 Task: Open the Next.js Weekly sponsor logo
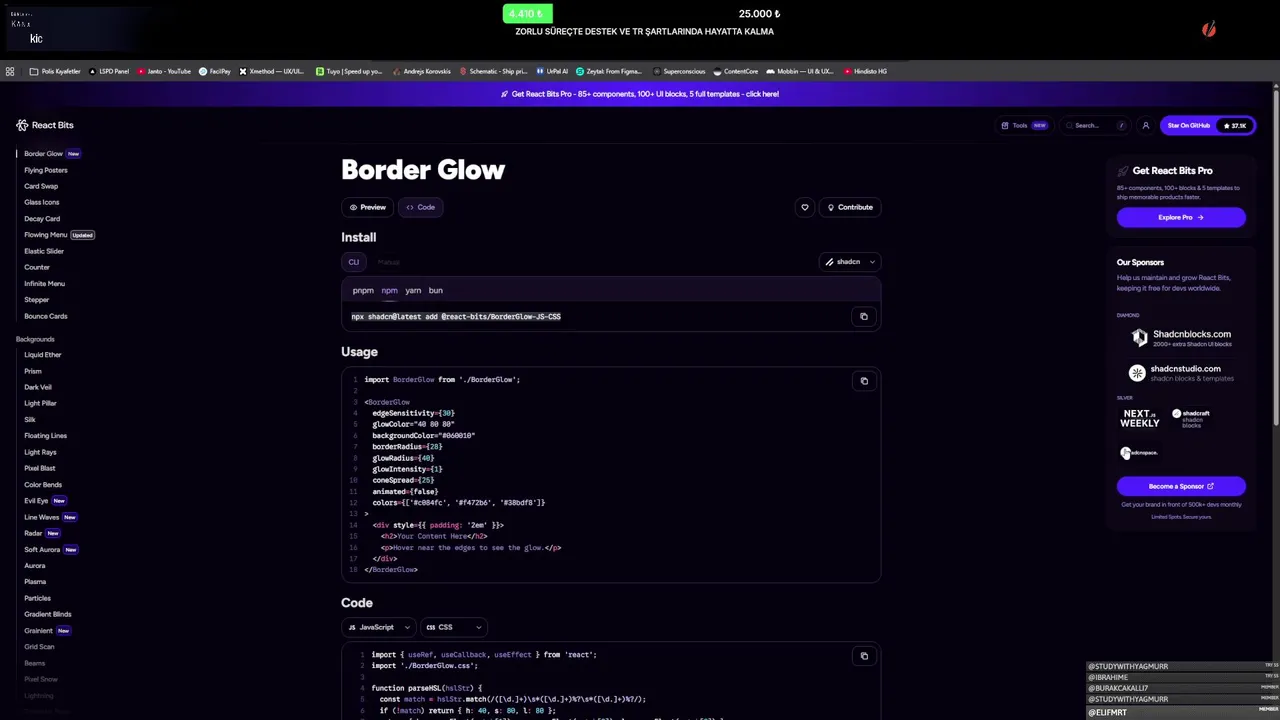coord(1140,418)
